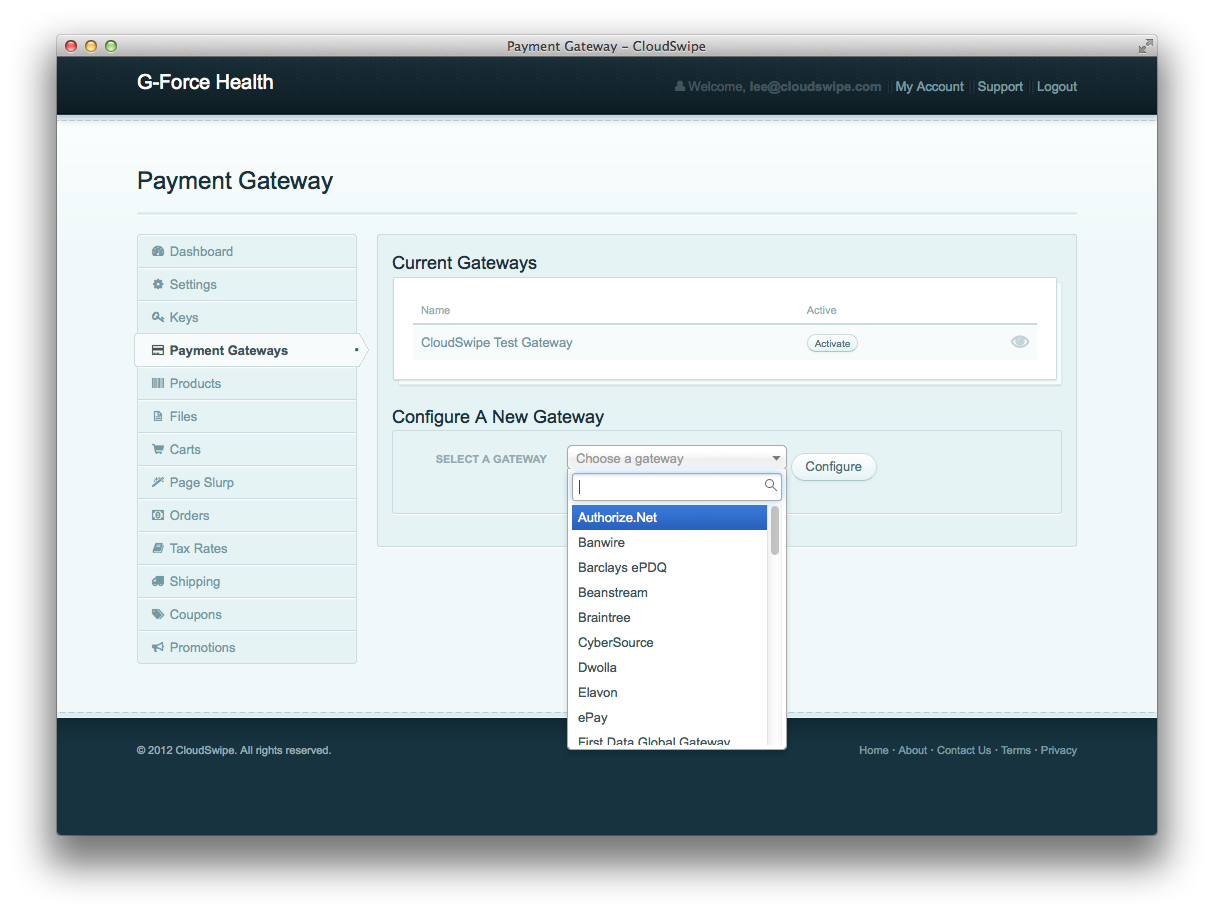Click the Active column header
Screen dimensions: 1214x914
[821, 310]
